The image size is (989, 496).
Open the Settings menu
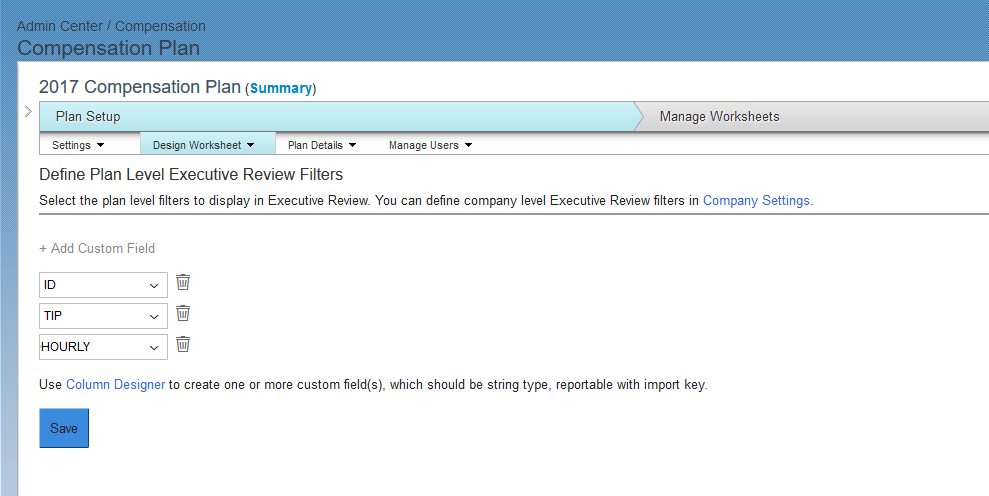click(x=78, y=145)
